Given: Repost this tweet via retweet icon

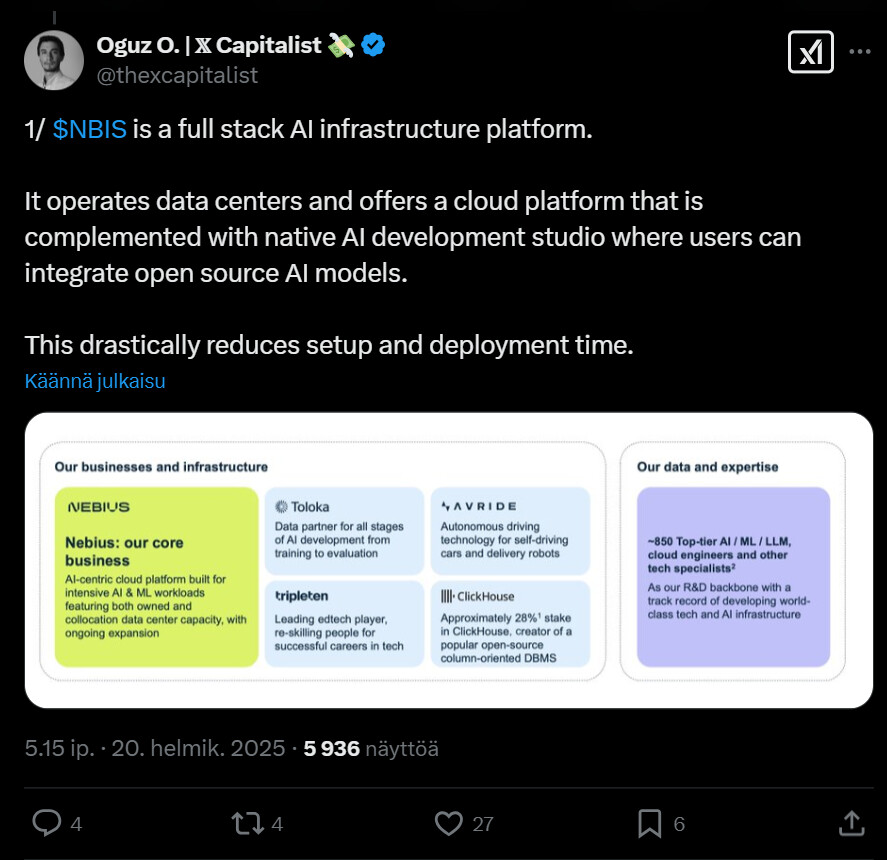Looking at the screenshot, I should [x=244, y=822].
